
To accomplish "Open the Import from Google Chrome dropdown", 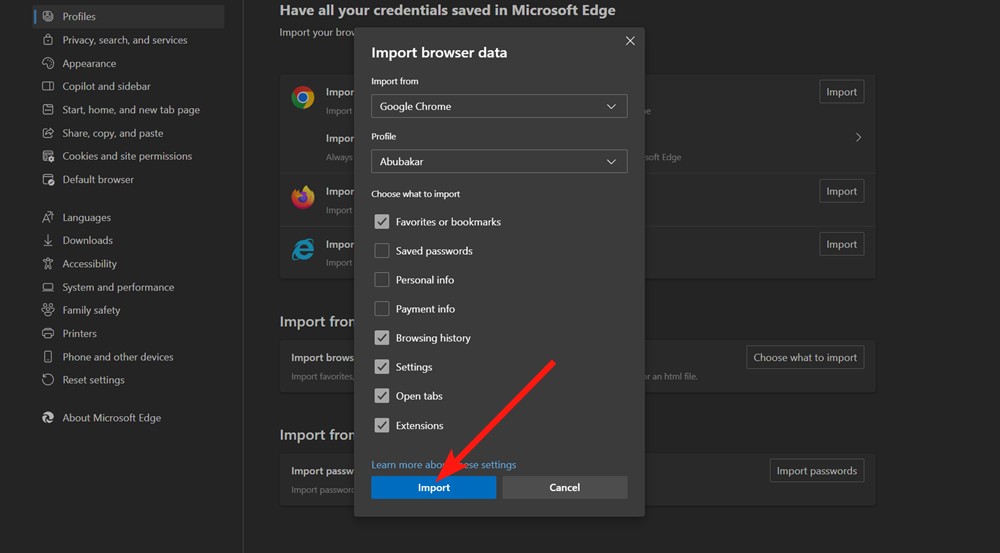I will point(499,106).
